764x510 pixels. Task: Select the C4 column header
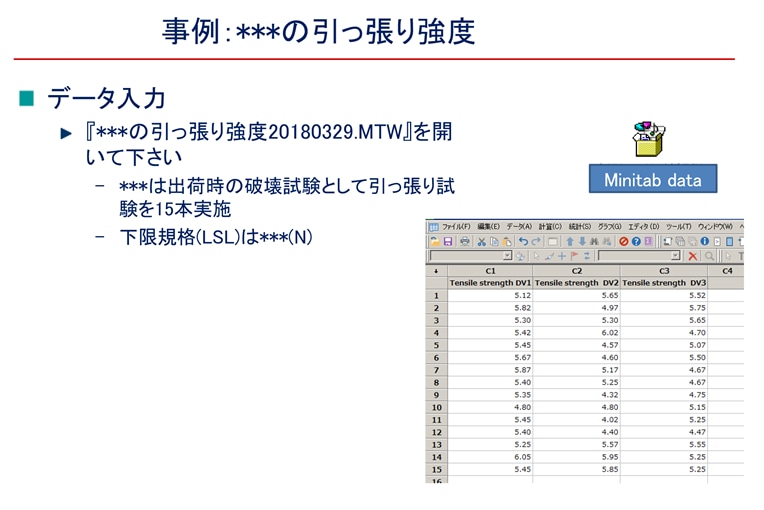tap(727, 271)
